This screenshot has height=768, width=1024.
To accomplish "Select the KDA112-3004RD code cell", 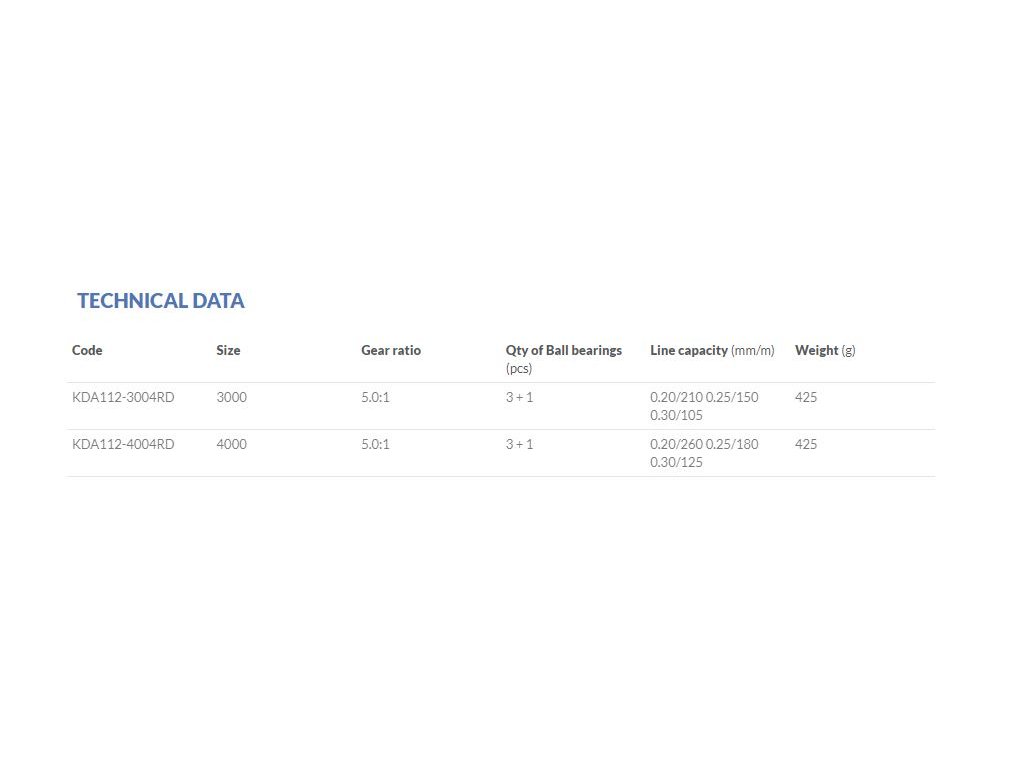I will 123,397.
